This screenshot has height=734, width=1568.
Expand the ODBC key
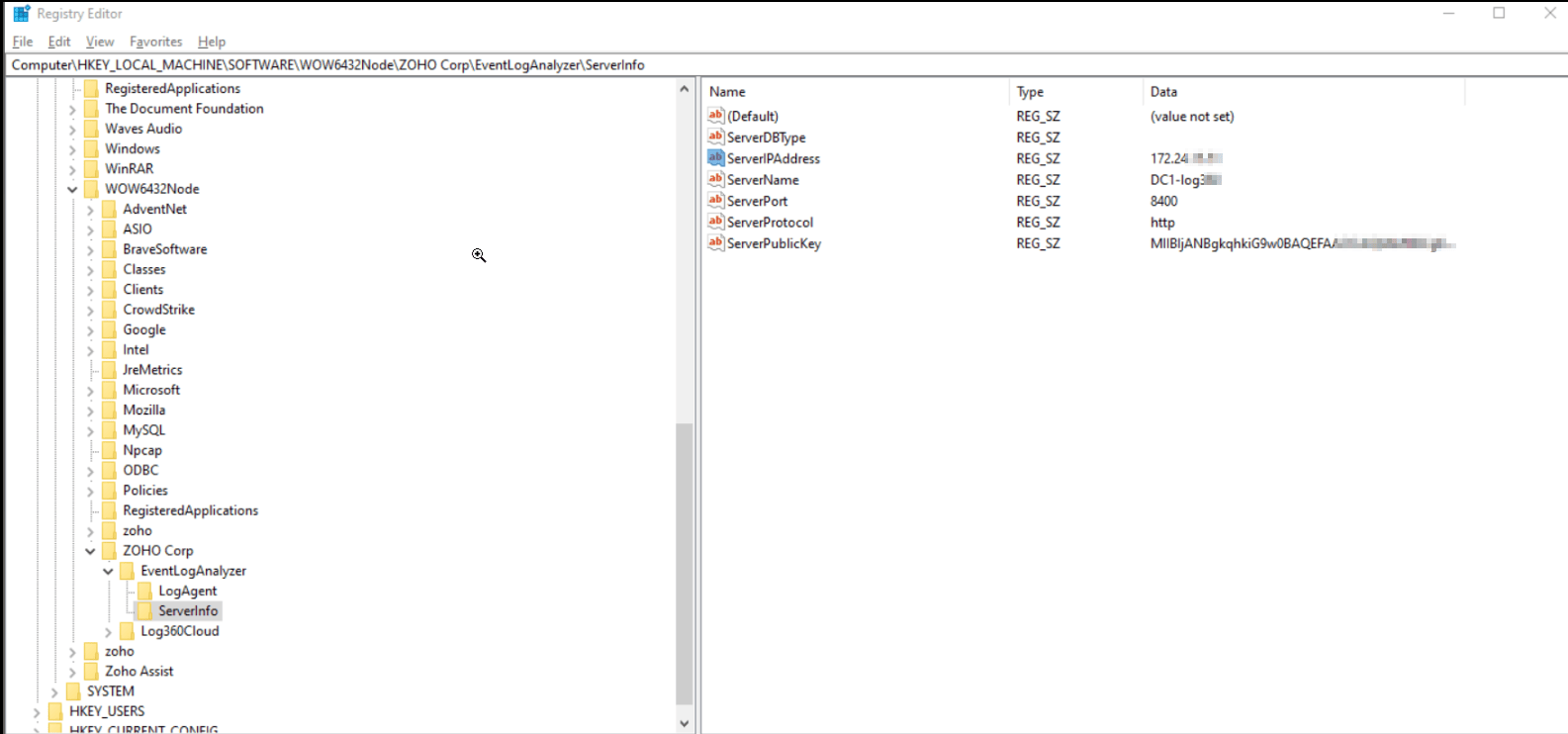click(x=90, y=471)
